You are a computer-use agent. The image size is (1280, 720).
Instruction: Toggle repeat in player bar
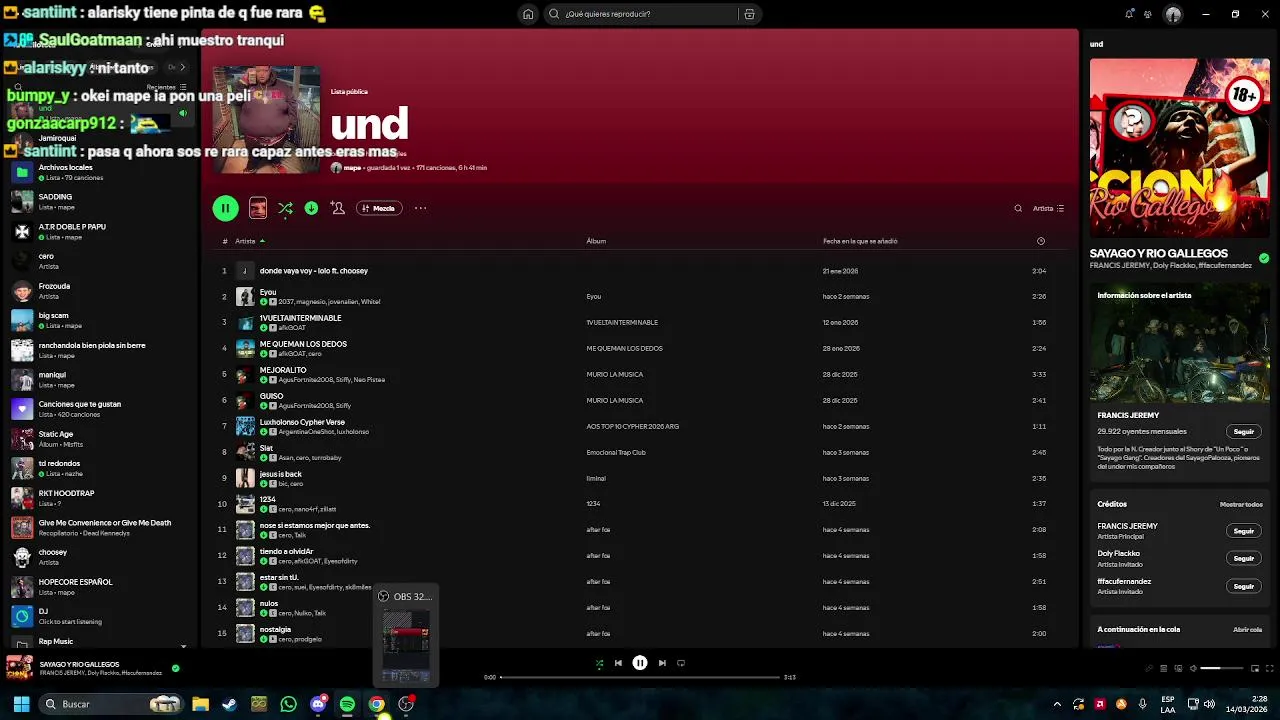(681, 663)
